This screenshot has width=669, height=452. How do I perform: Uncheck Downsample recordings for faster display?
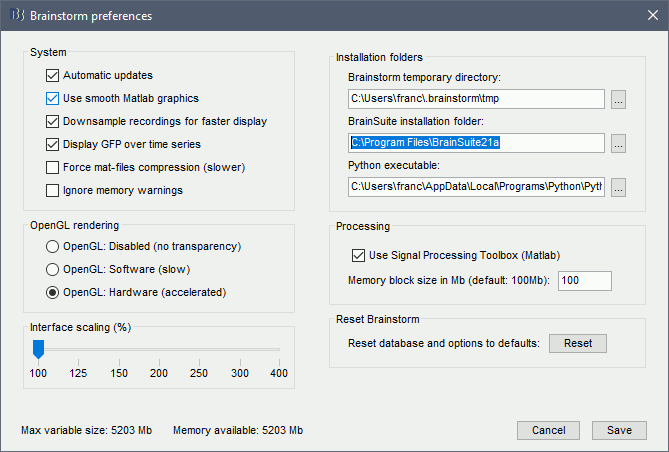coord(53,121)
